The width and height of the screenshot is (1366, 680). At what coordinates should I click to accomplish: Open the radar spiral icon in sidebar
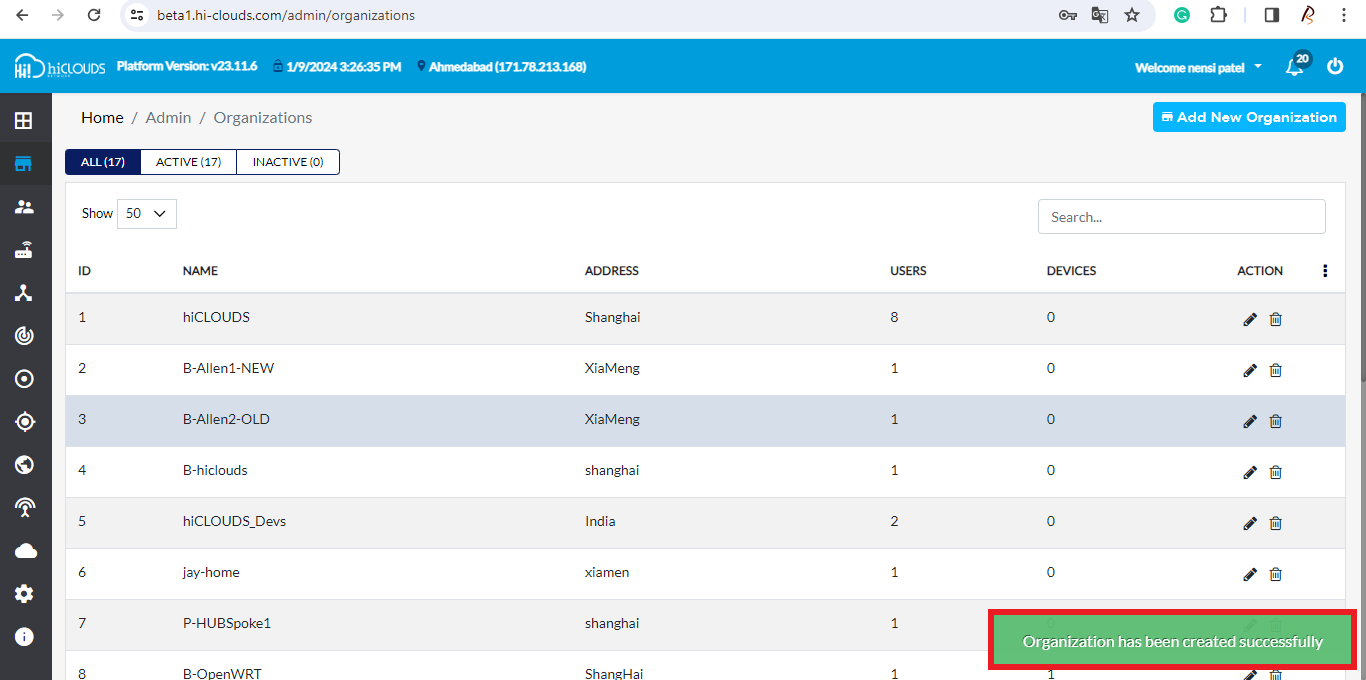coord(25,336)
